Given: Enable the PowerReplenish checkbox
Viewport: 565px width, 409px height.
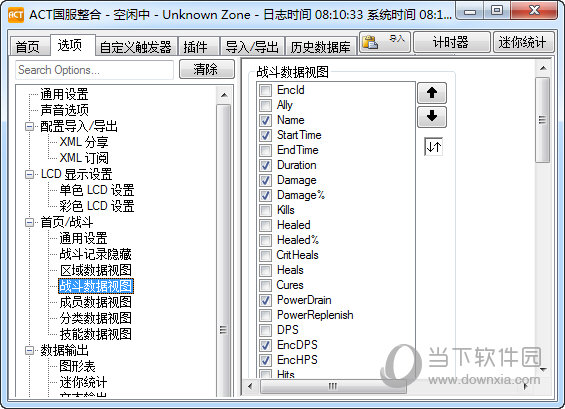Looking at the screenshot, I should click(265, 315).
